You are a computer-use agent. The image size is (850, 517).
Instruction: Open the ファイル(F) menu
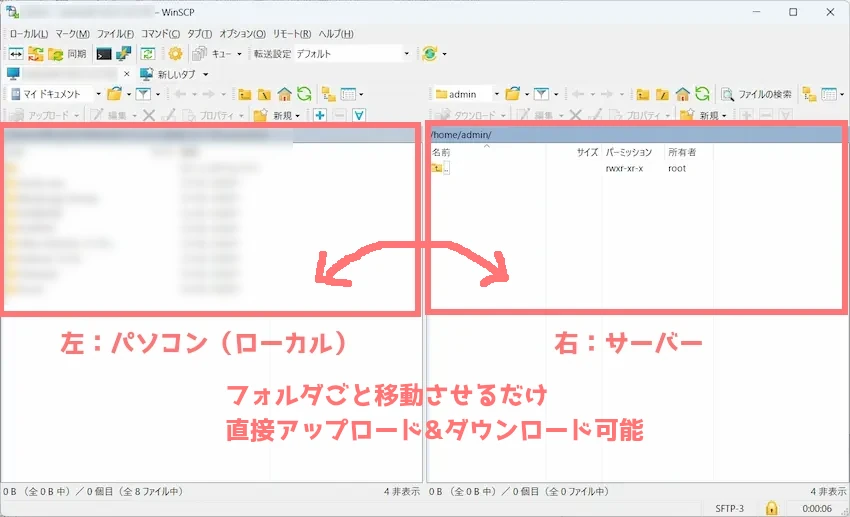tap(115, 34)
